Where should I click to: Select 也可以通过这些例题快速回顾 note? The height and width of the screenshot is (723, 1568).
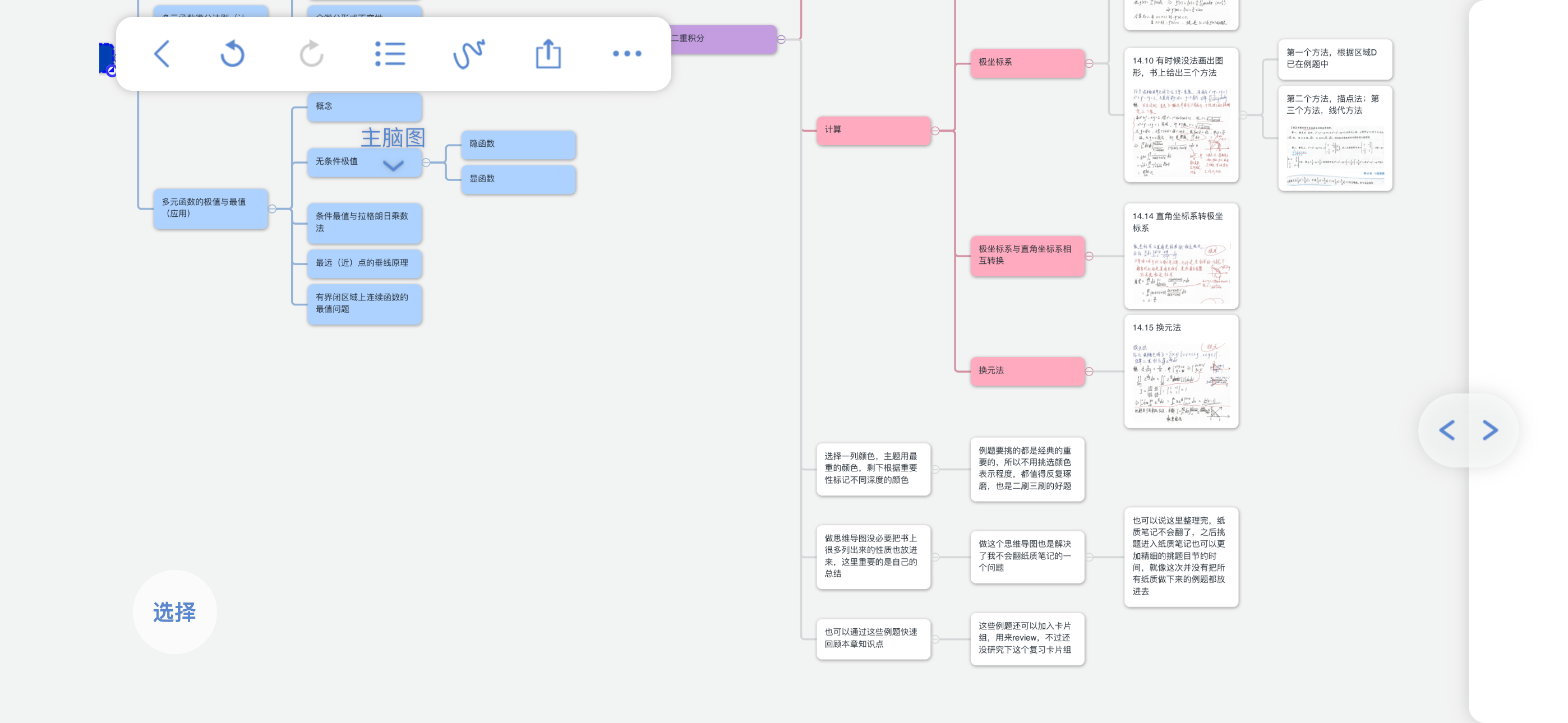(874, 638)
